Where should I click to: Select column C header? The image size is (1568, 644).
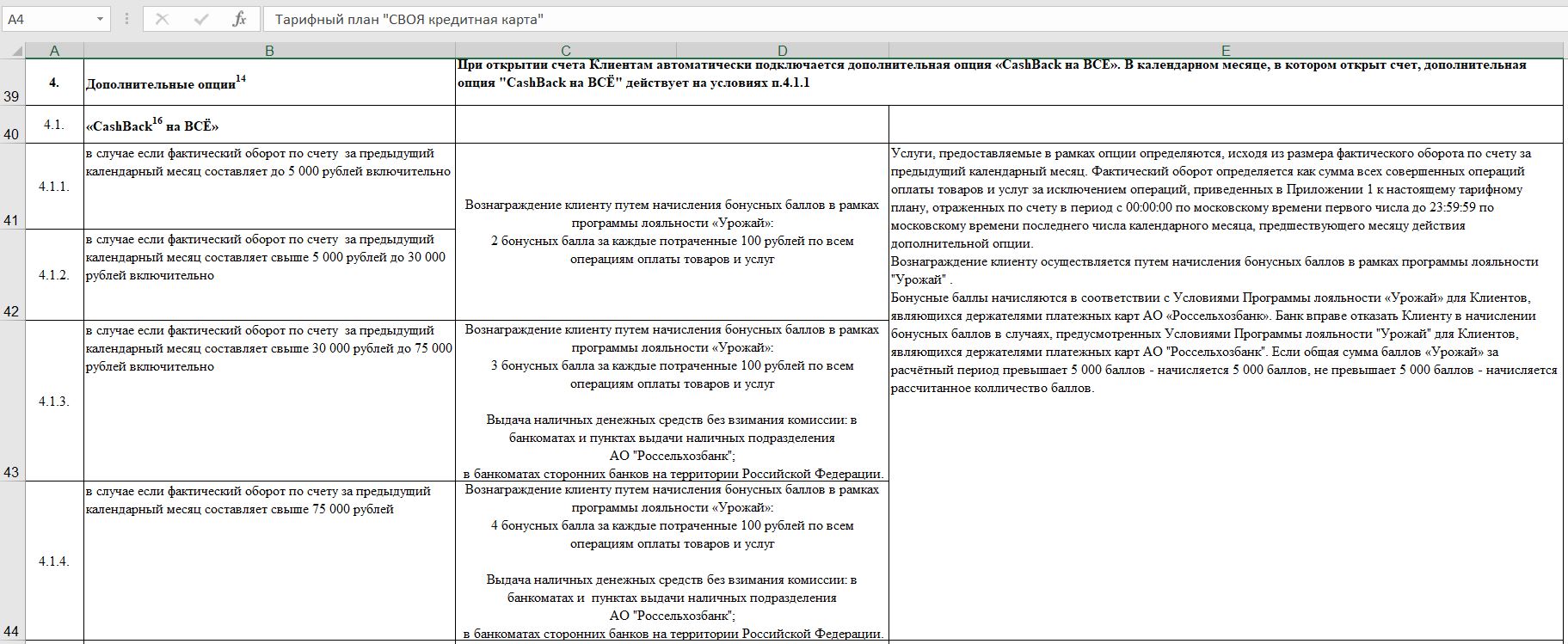point(566,51)
